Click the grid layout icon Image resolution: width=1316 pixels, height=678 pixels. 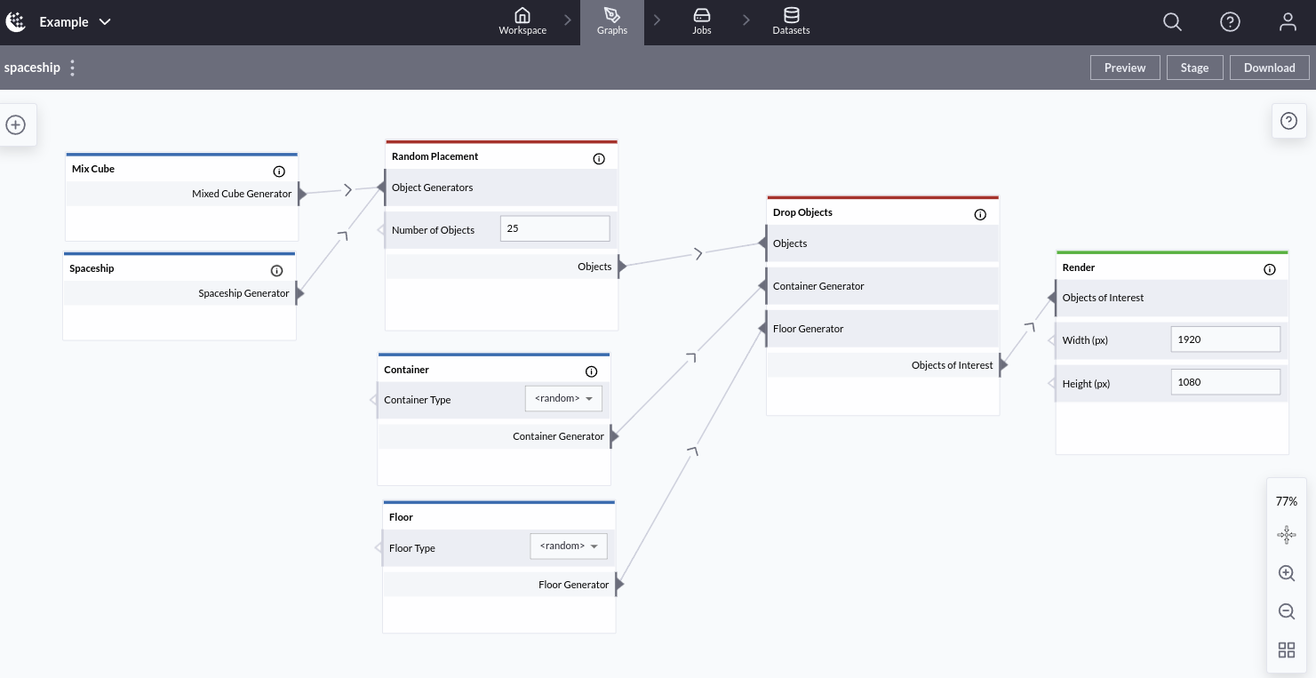tap(1286, 650)
